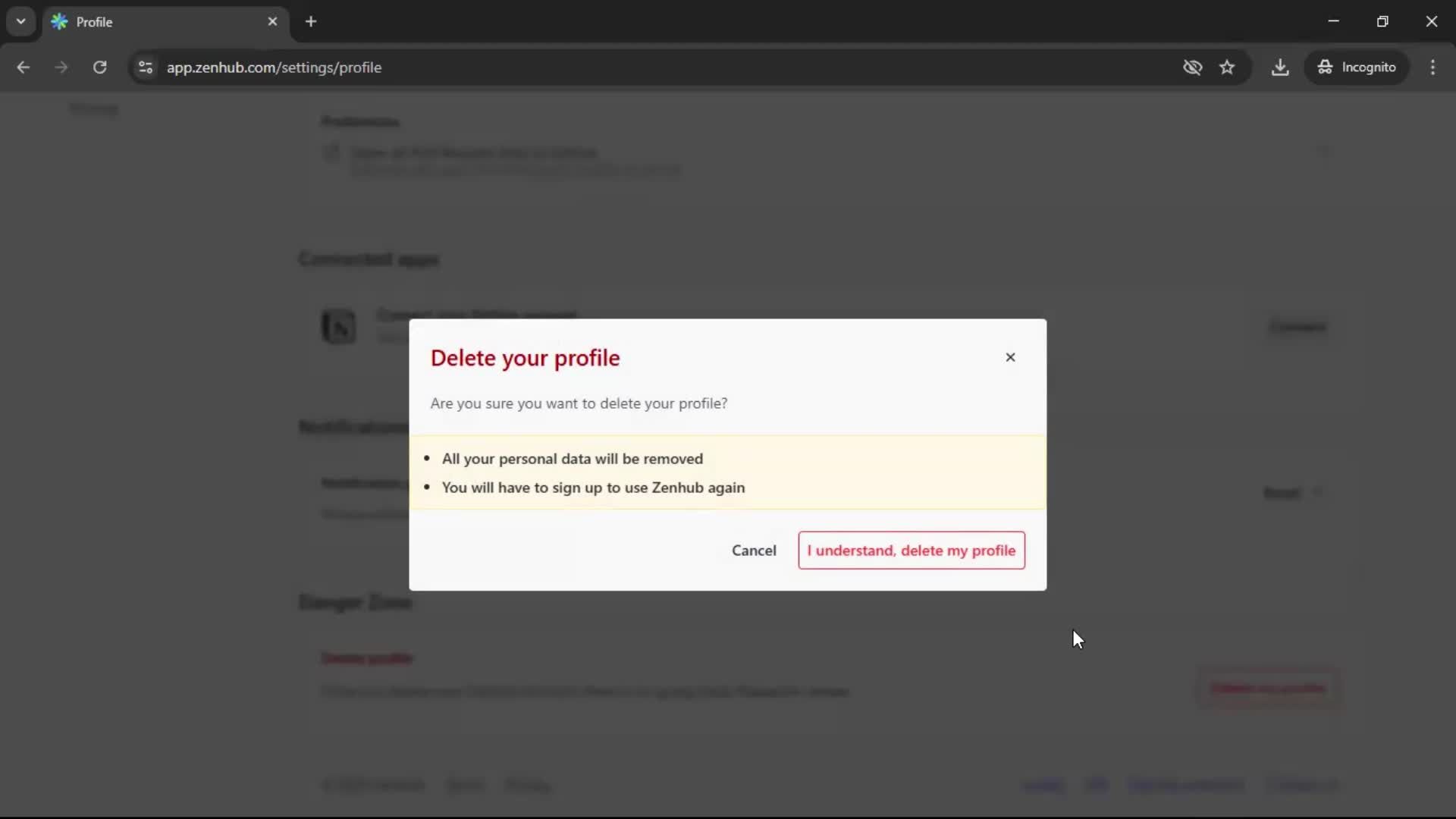Confirm 'I understand, delete my profile'
The image size is (1456, 819).
click(x=911, y=551)
